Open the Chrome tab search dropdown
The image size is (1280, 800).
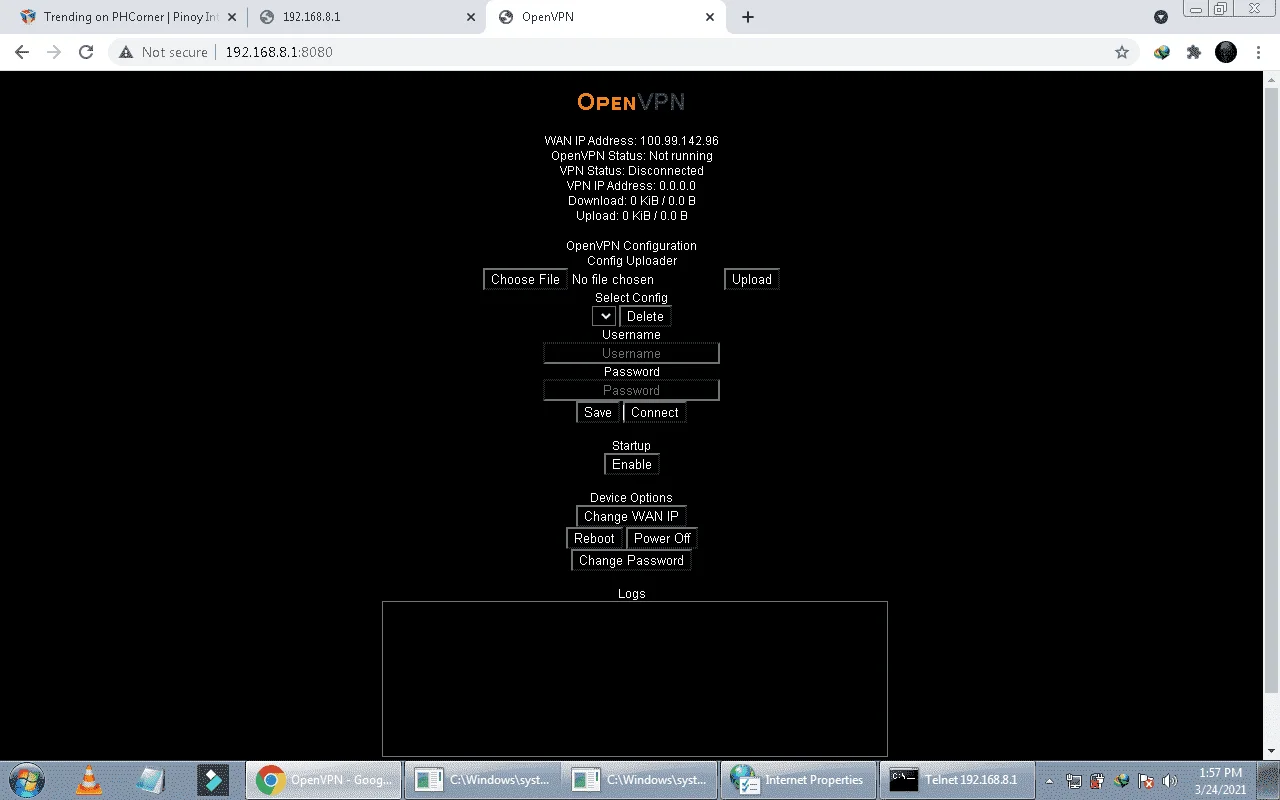click(x=1161, y=17)
